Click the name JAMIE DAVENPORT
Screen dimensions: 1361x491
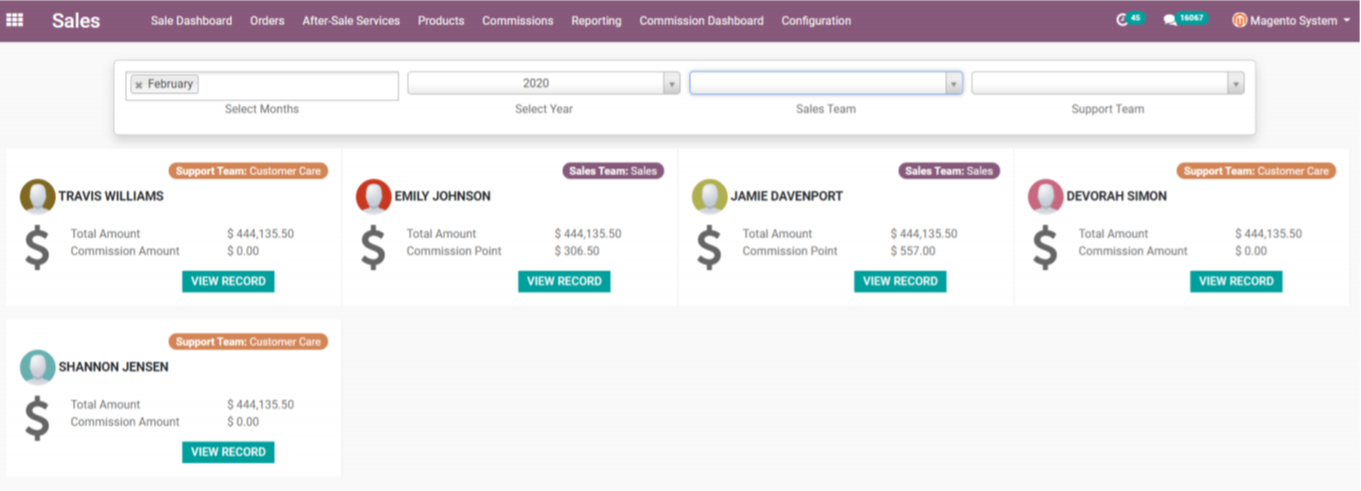tap(787, 196)
